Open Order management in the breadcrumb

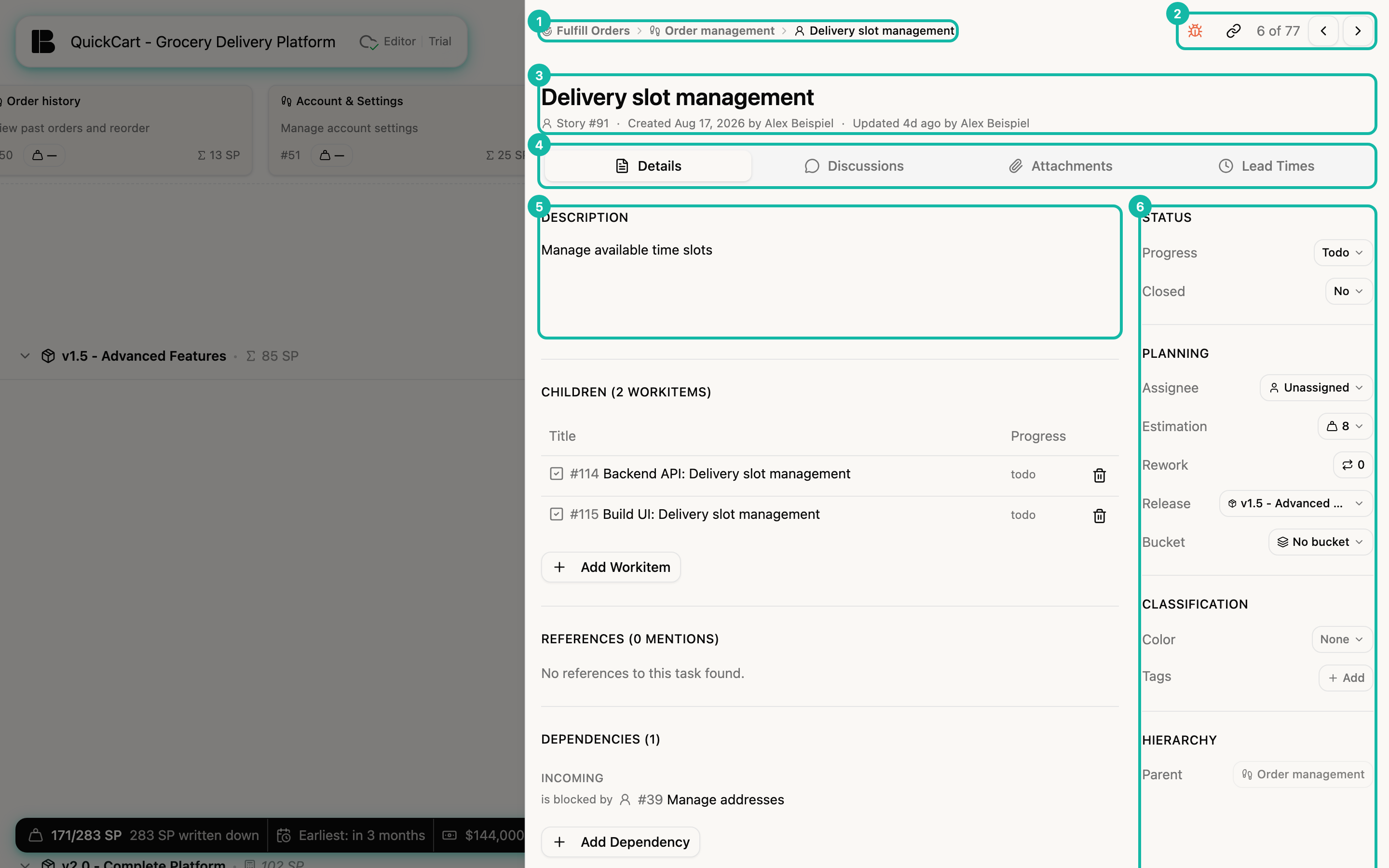tap(712, 31)
